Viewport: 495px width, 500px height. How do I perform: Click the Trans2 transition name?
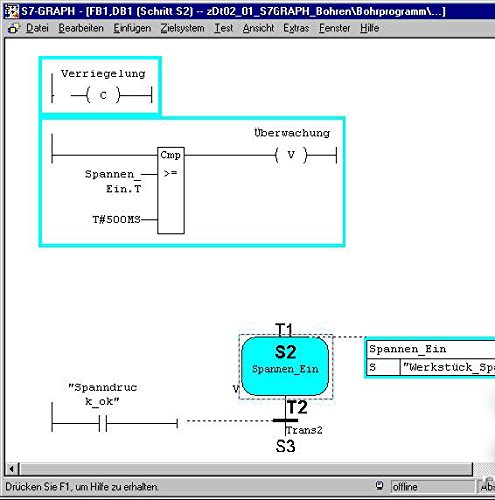pos(304,430)
